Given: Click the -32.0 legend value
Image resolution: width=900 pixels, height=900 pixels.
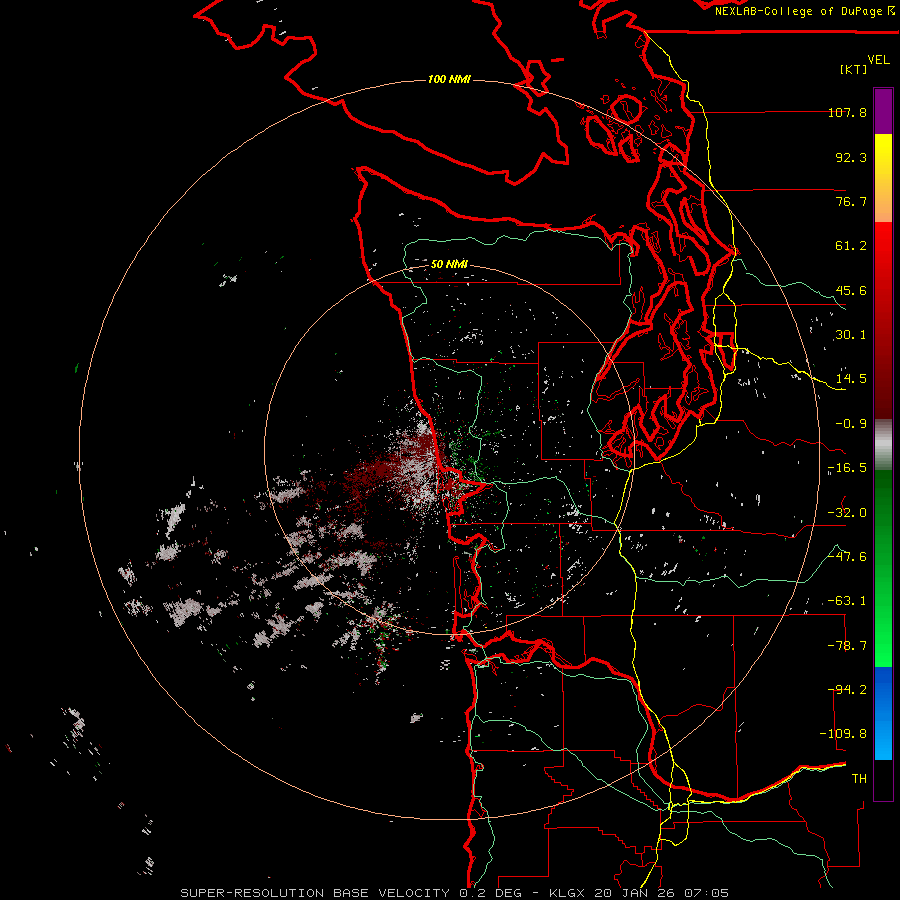Looking at the screenshot, I should (x=847, y=513).
